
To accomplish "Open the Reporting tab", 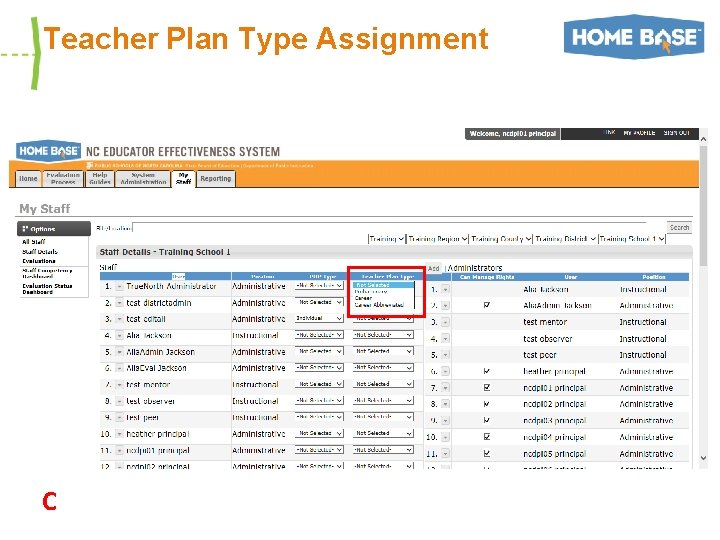I will [216, 179].
